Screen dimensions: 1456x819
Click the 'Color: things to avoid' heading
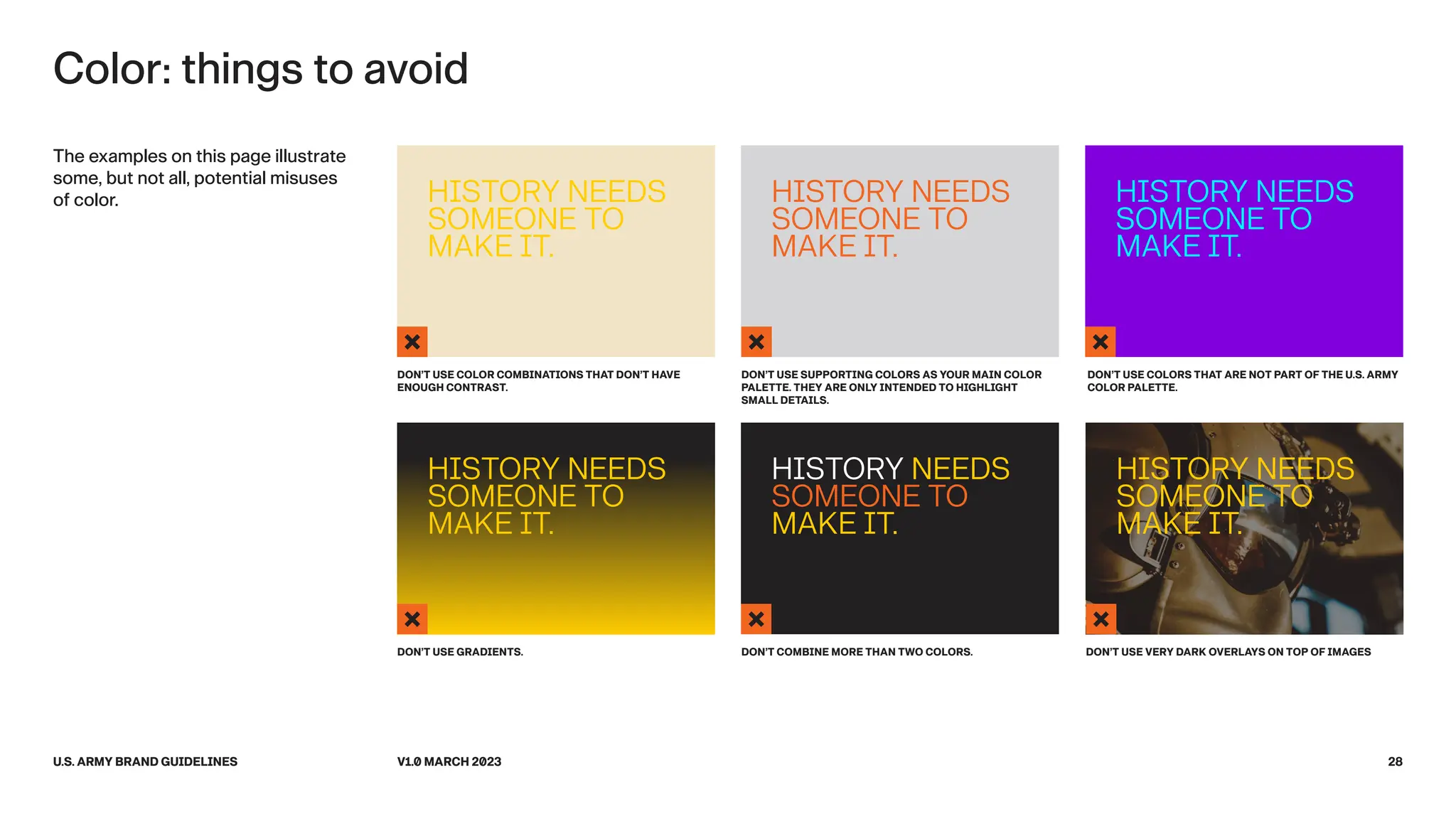(x=260, y=69)
